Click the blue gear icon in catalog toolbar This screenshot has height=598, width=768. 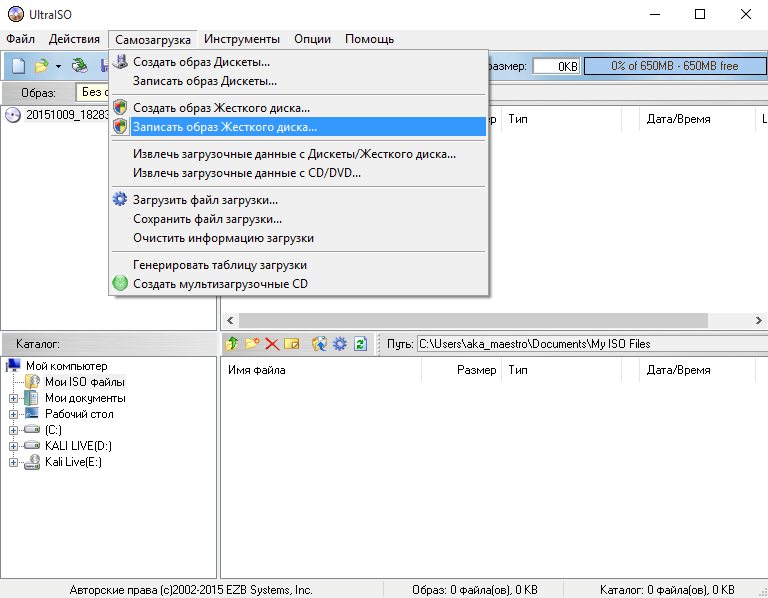[x=339, y=344]
